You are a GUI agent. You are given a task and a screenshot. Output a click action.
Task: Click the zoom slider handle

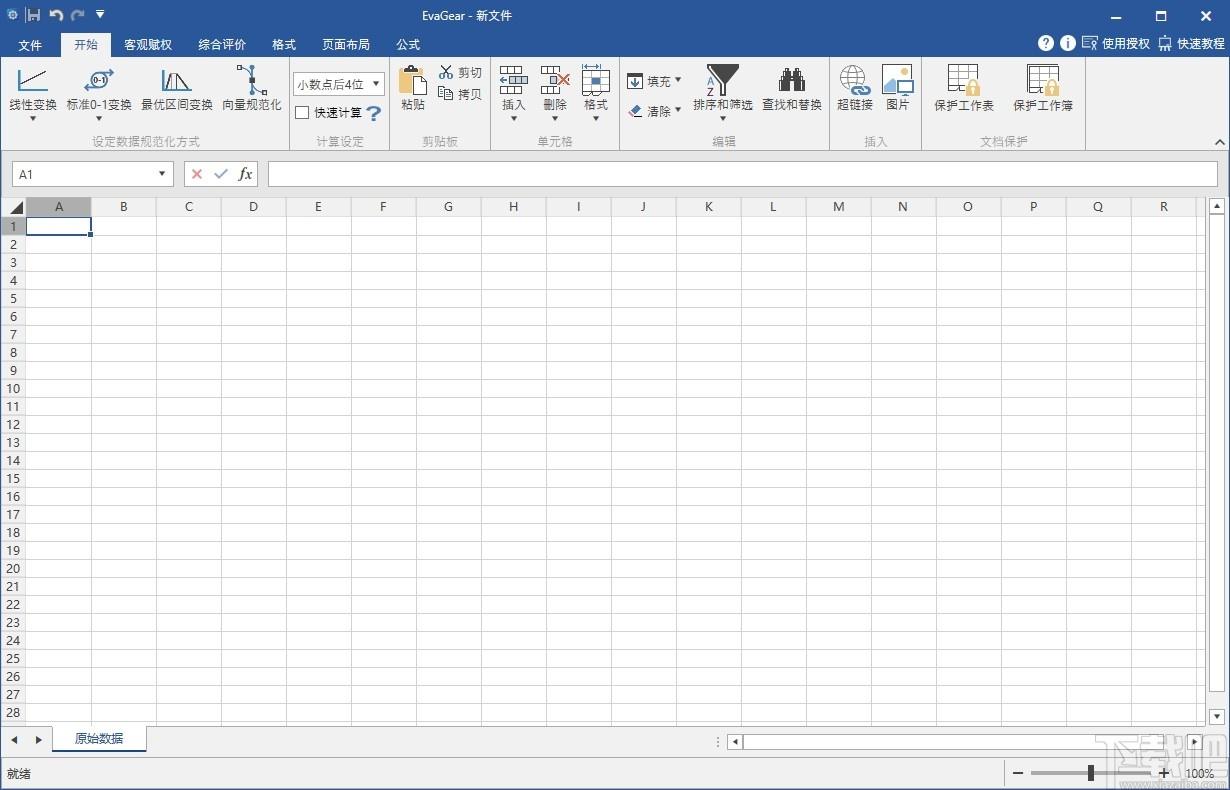point(1091,773)
